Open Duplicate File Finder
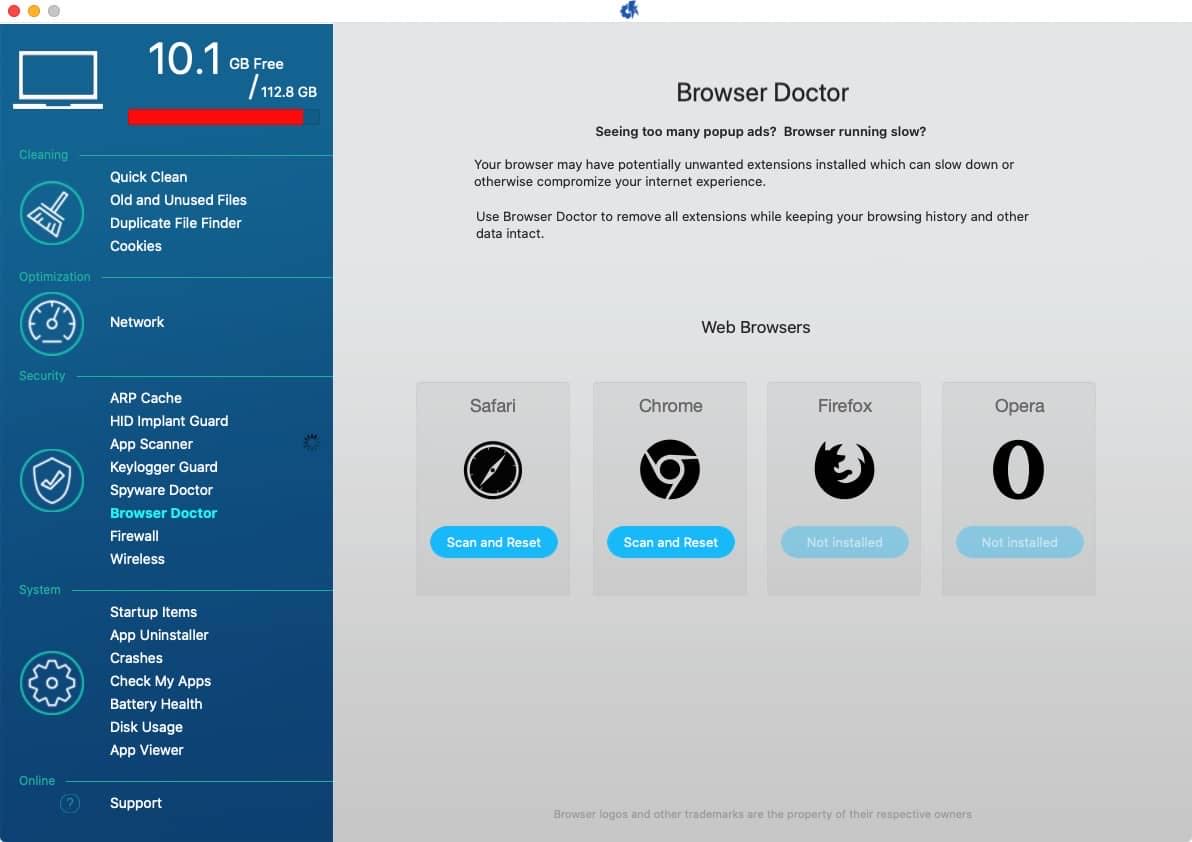 (x=175, y=223)
